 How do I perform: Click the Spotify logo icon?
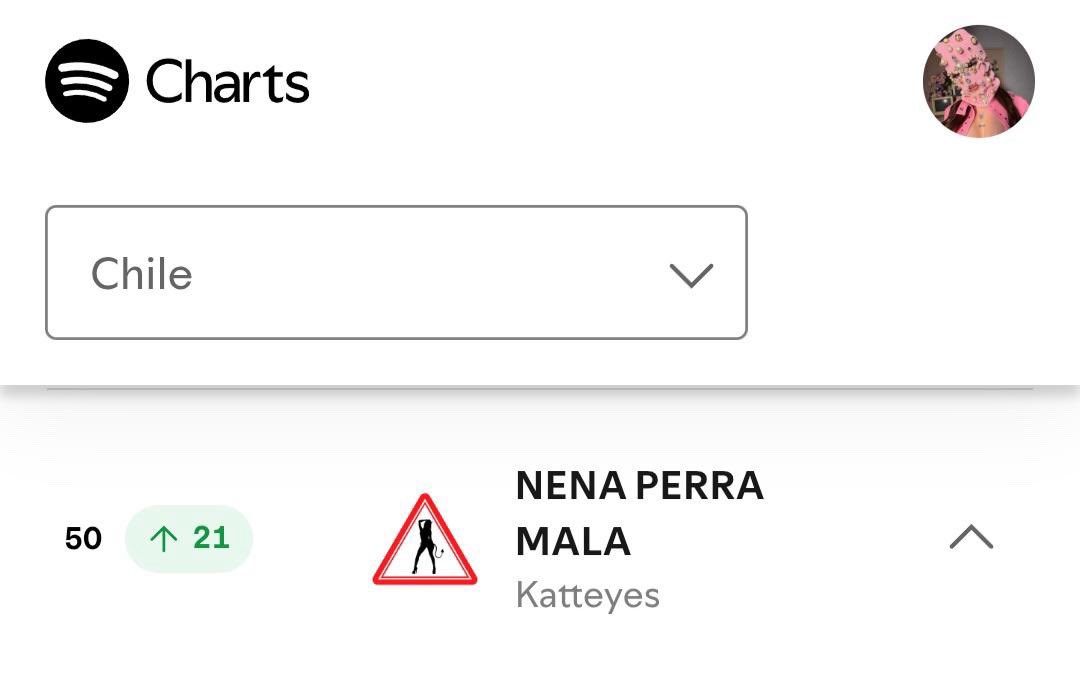pos(87,81)
